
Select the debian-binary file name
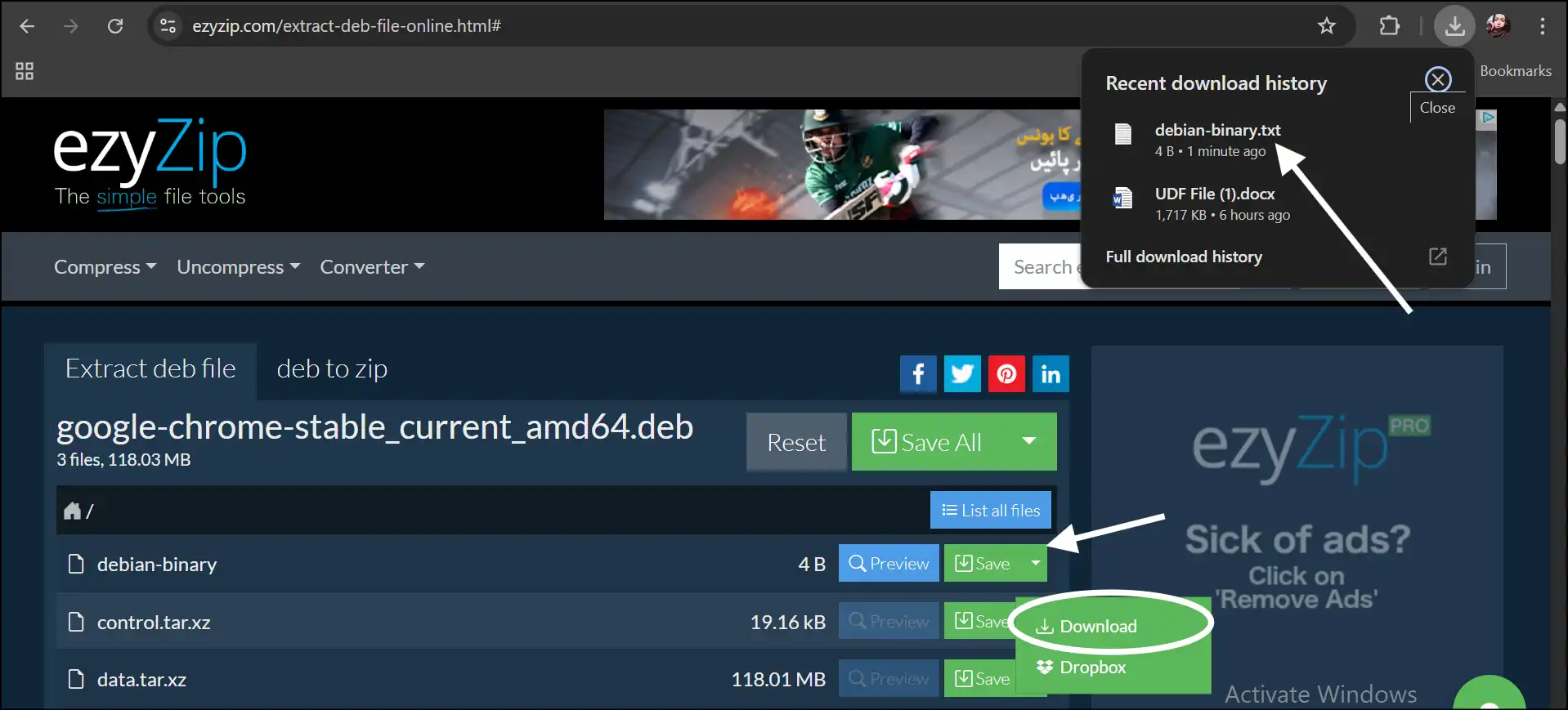click(157, 565)
